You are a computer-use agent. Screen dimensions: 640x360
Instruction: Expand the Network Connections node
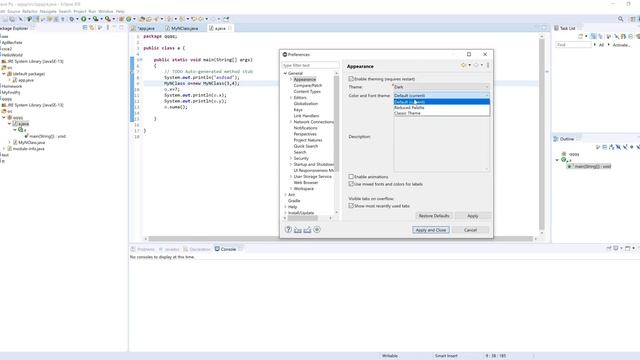(291, 122)
